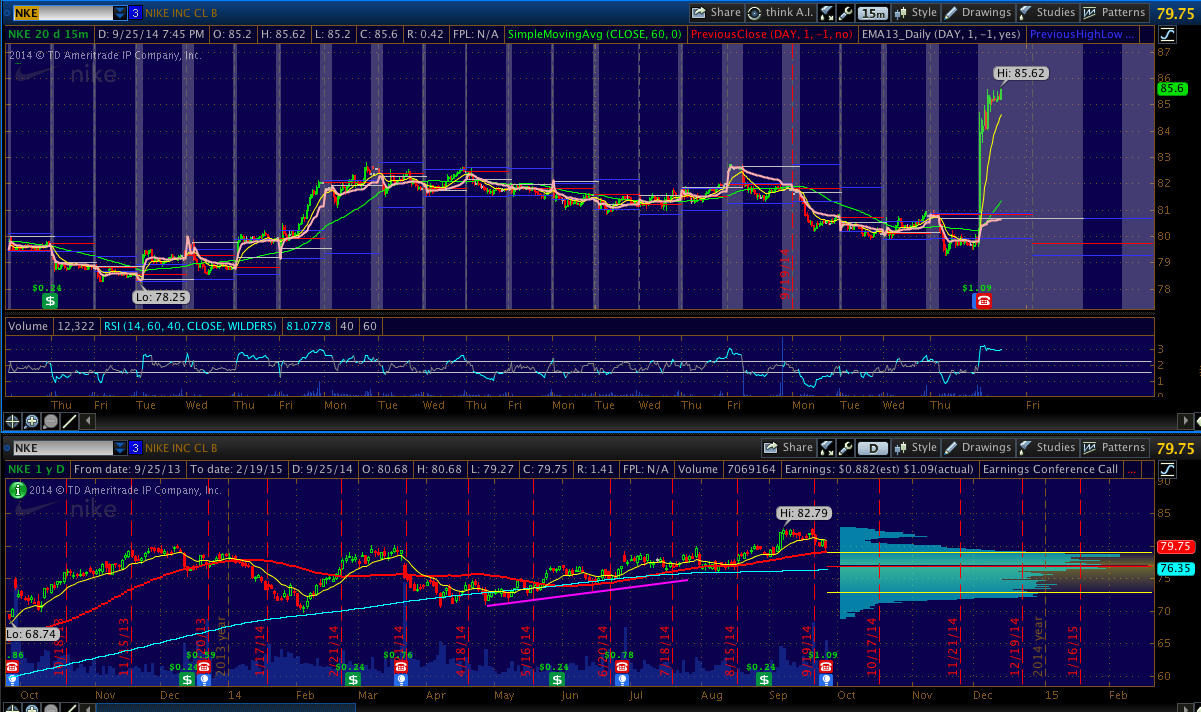
Task: Open the bottom chart Patterns menu
Action: click(x=1115, y=447)
